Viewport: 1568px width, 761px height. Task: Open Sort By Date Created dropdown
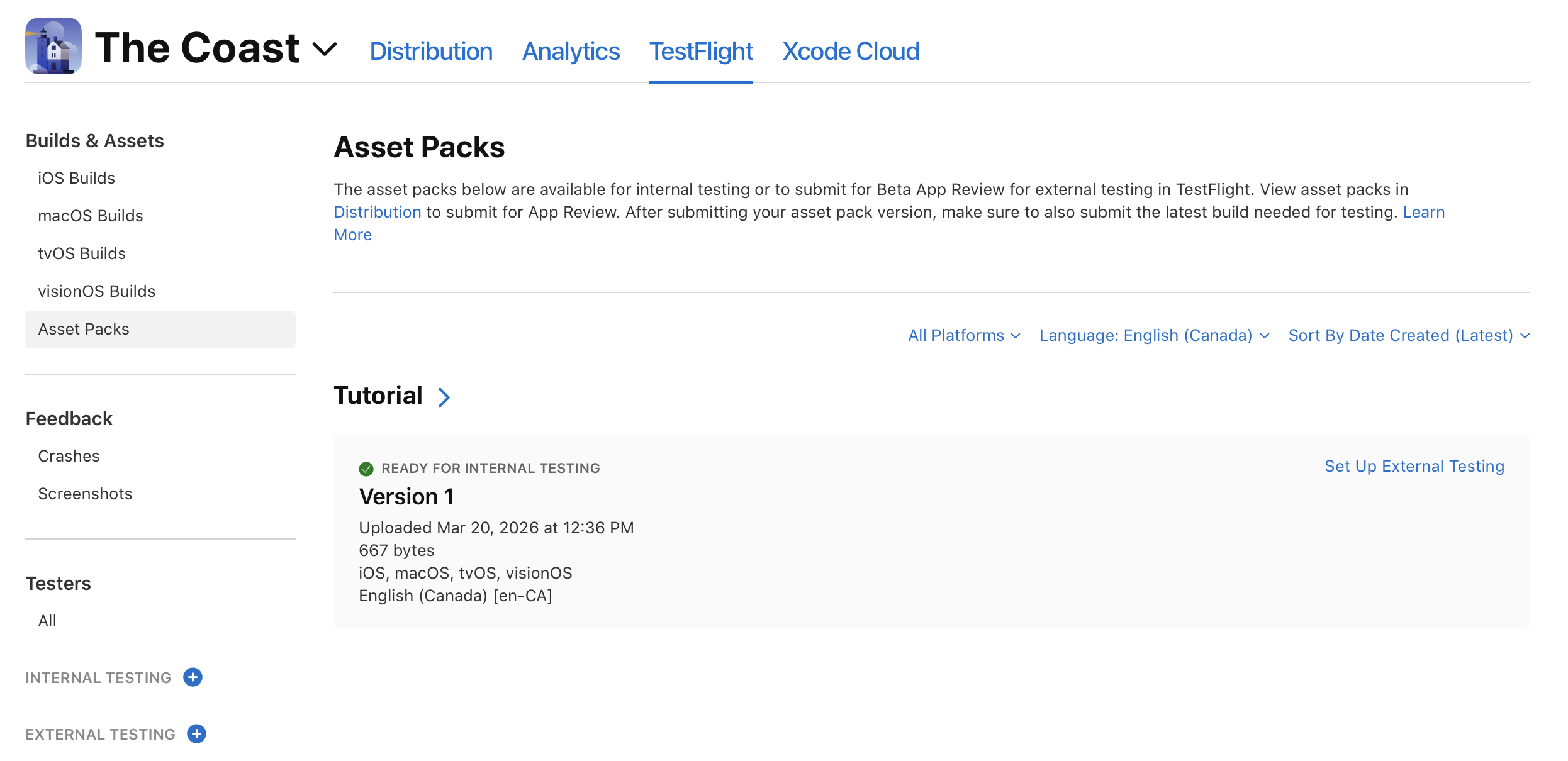click(x=1409, y=335)
